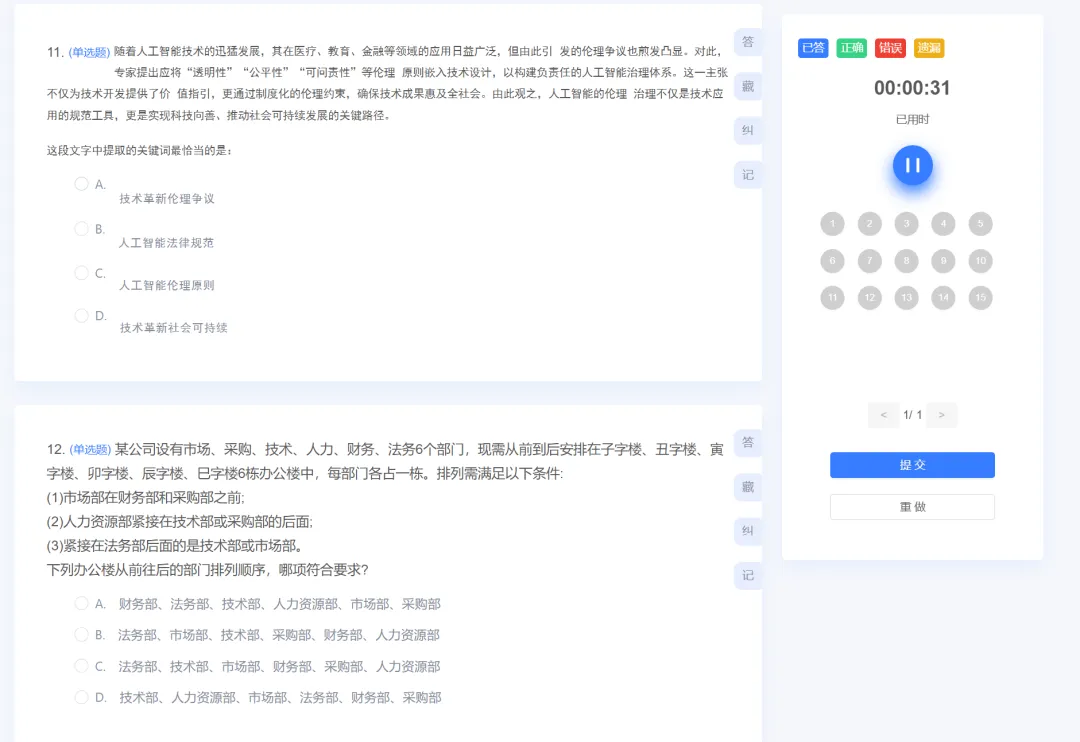Click the red 错误 legend tag
The height and width of the screenshot is (742, 1080).
890,48
